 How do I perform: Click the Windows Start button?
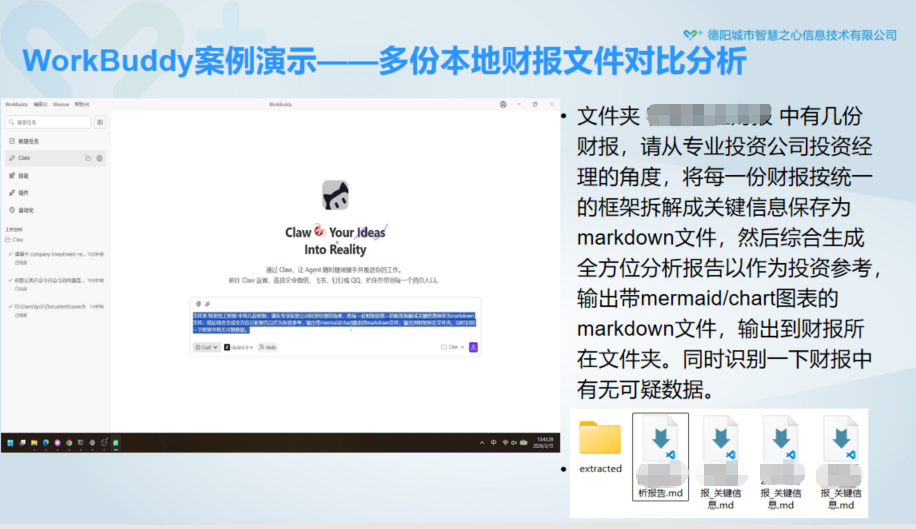point(11,443)
